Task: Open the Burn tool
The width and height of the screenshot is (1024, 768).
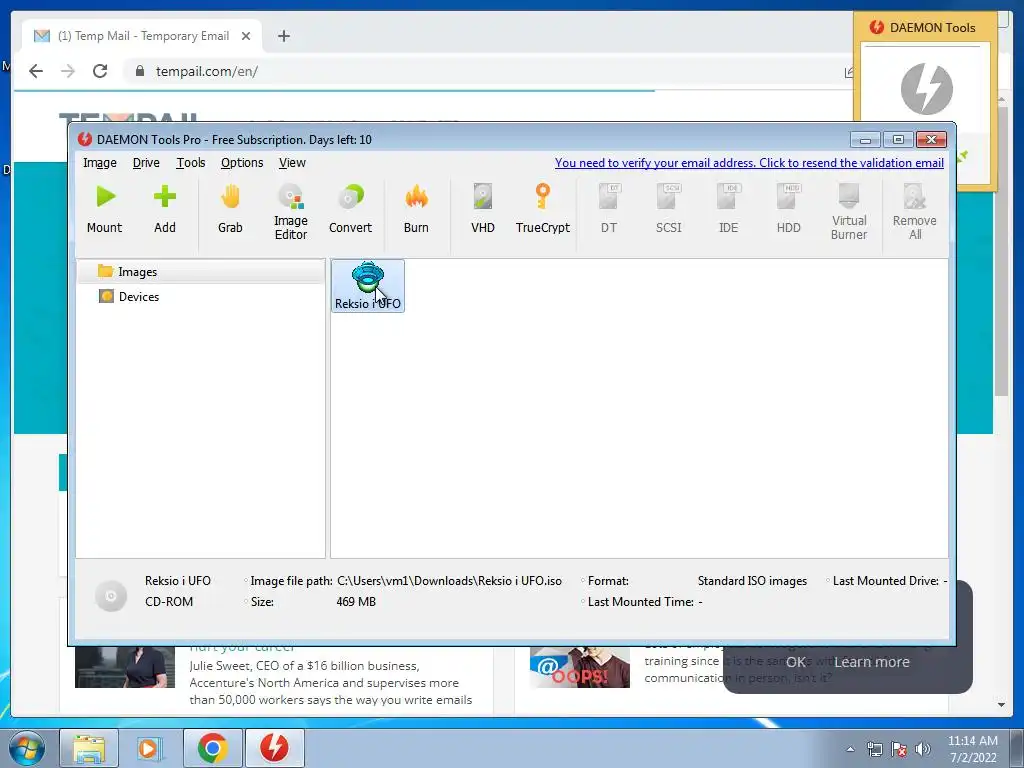Action: (416, 209)
